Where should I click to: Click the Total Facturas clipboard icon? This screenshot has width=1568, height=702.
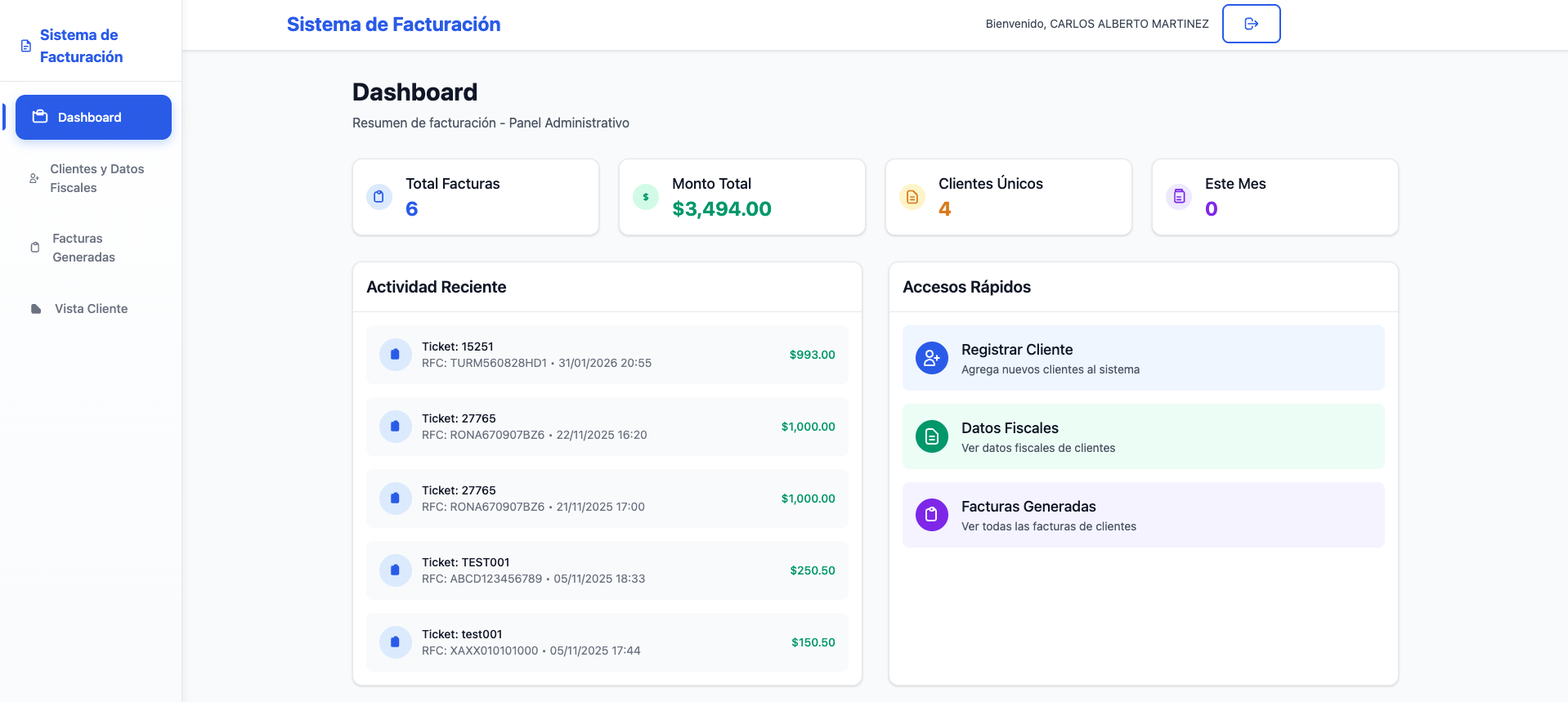click(379, 197)
